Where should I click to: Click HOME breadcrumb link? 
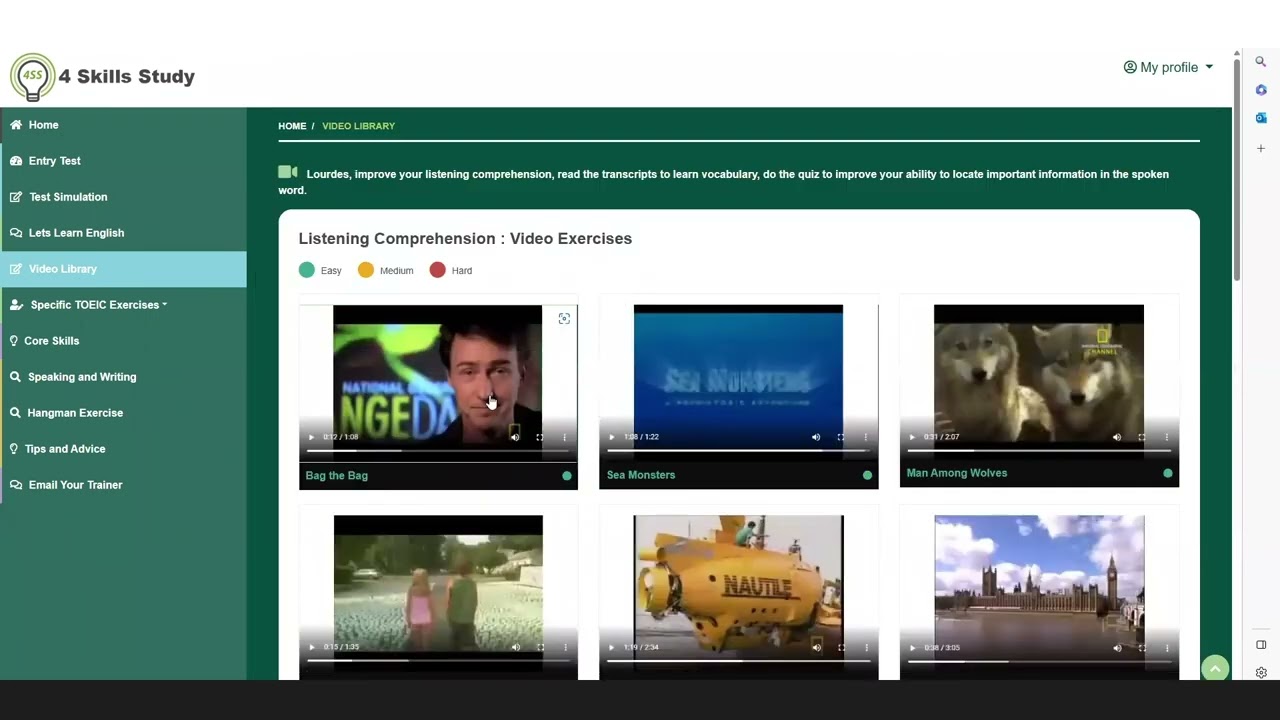tap(292, 126)
